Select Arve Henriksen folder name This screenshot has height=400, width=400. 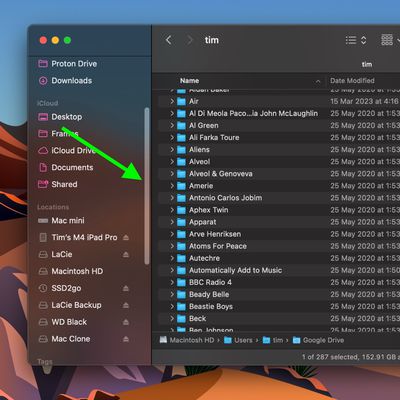(215, 234)
